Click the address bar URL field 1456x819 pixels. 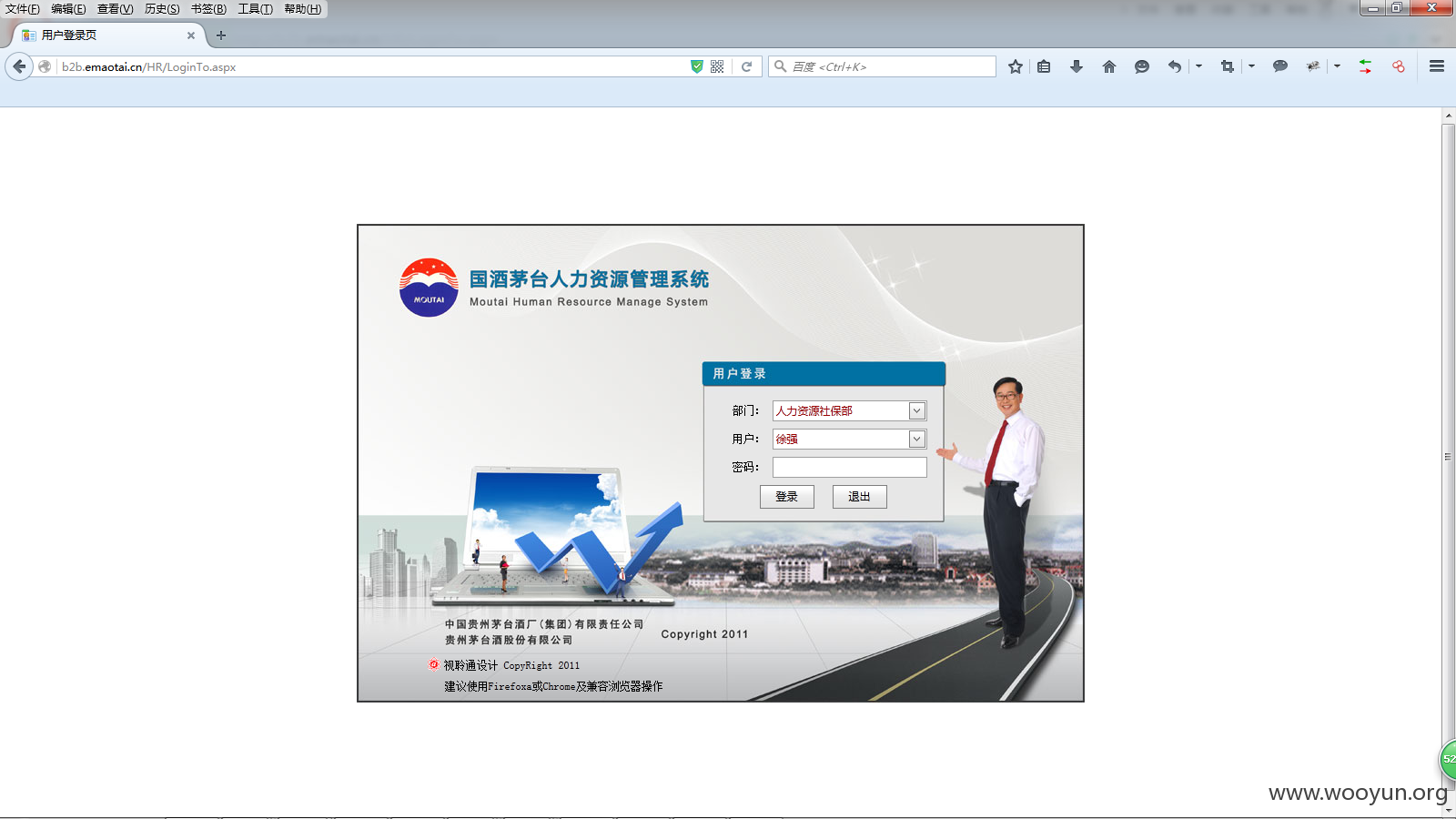click(371, 66)
